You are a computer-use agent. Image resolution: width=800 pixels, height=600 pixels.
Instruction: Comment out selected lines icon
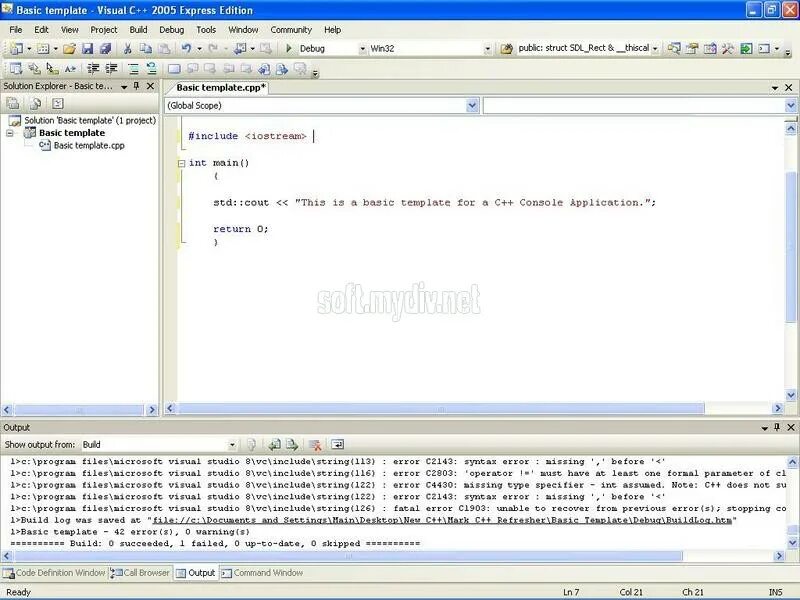click(133, 68)
